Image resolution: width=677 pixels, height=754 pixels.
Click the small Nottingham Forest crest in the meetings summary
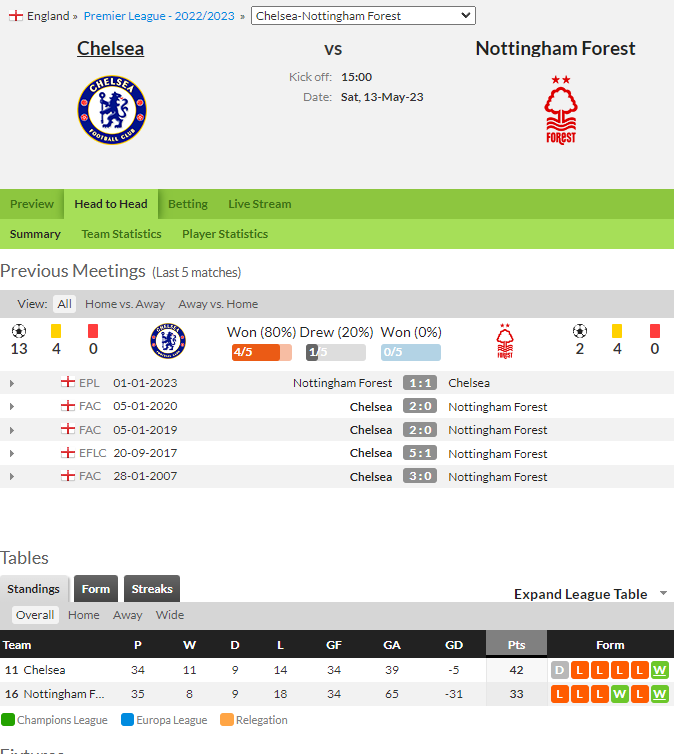[505, 341]
